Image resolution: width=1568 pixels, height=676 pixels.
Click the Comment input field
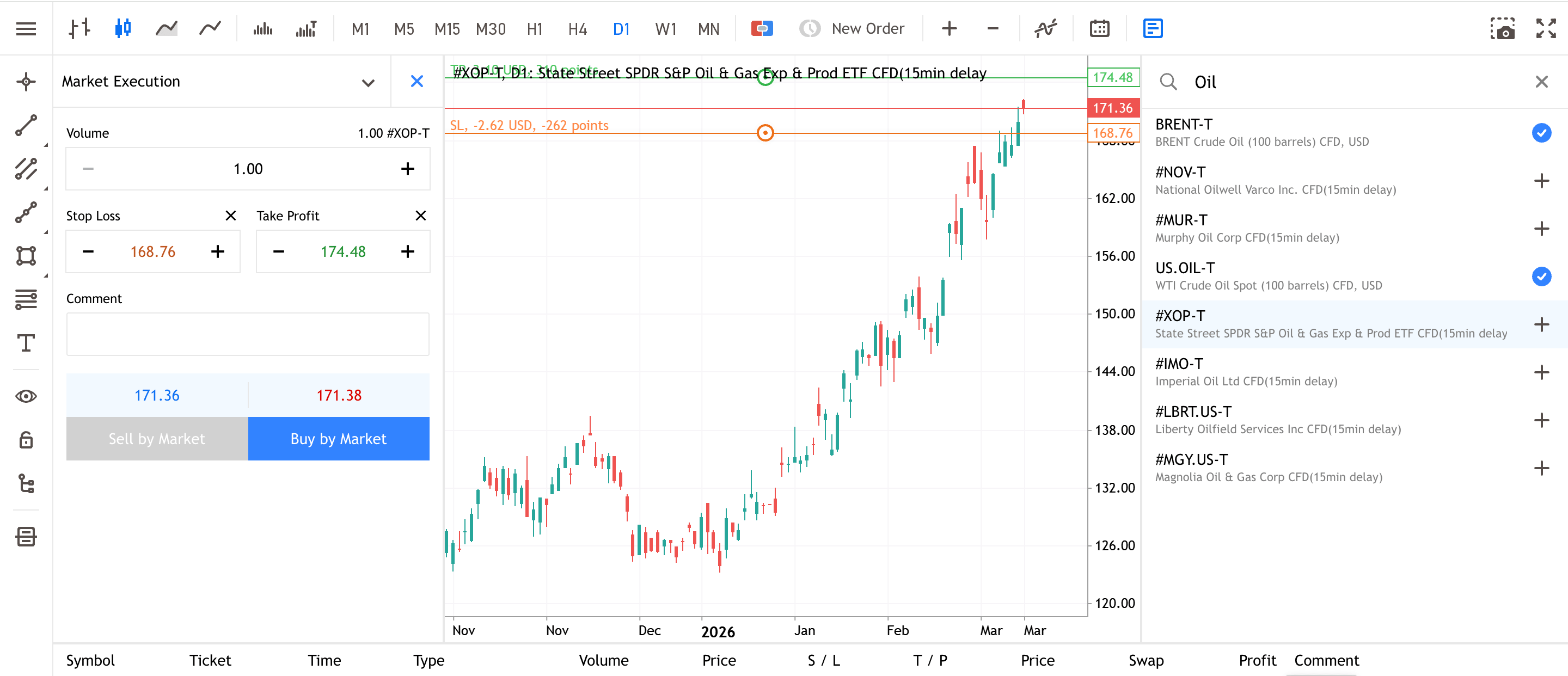coord(248,334)
